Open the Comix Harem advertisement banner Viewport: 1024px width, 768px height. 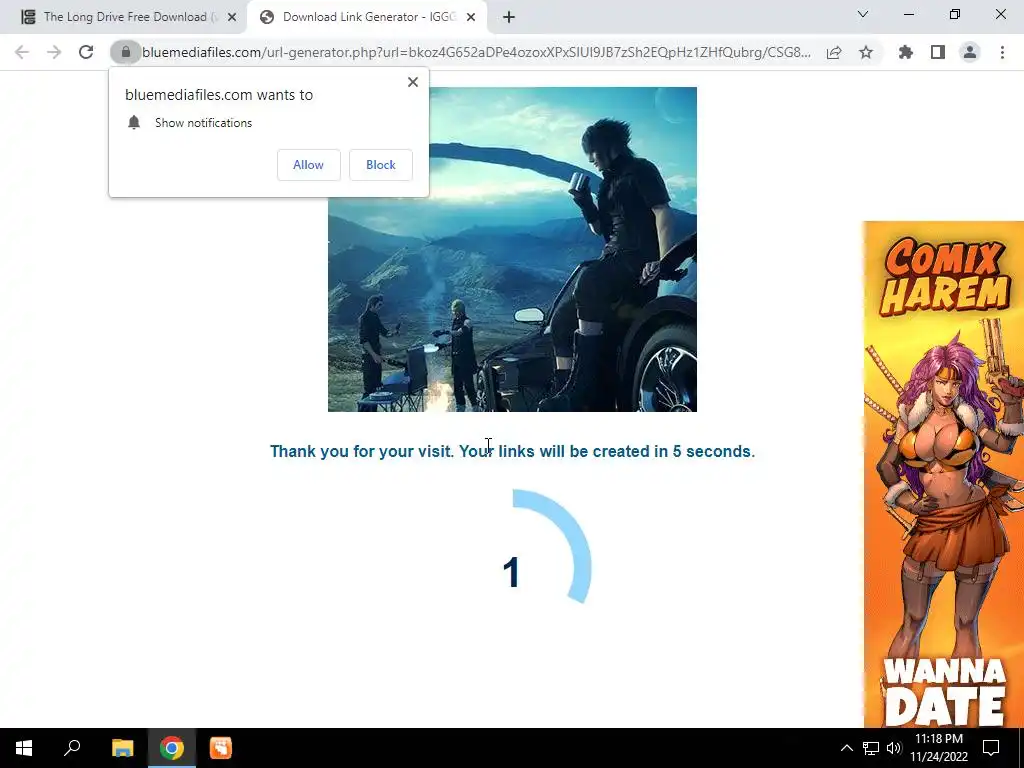pyautogui.click(x=944, y=475)
